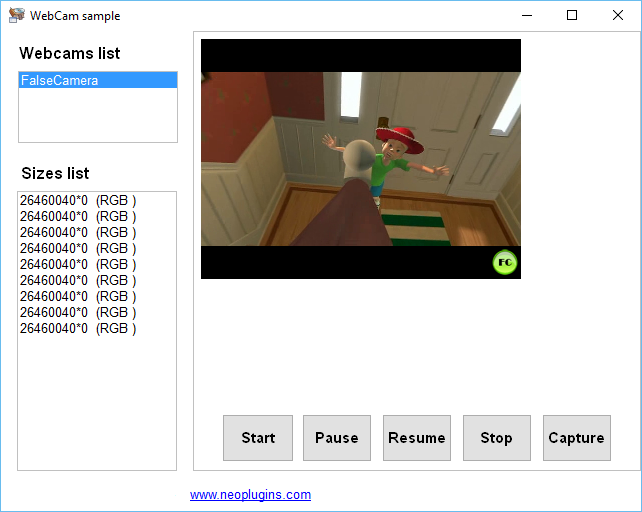Resume the webcam feed

point(417,438)
